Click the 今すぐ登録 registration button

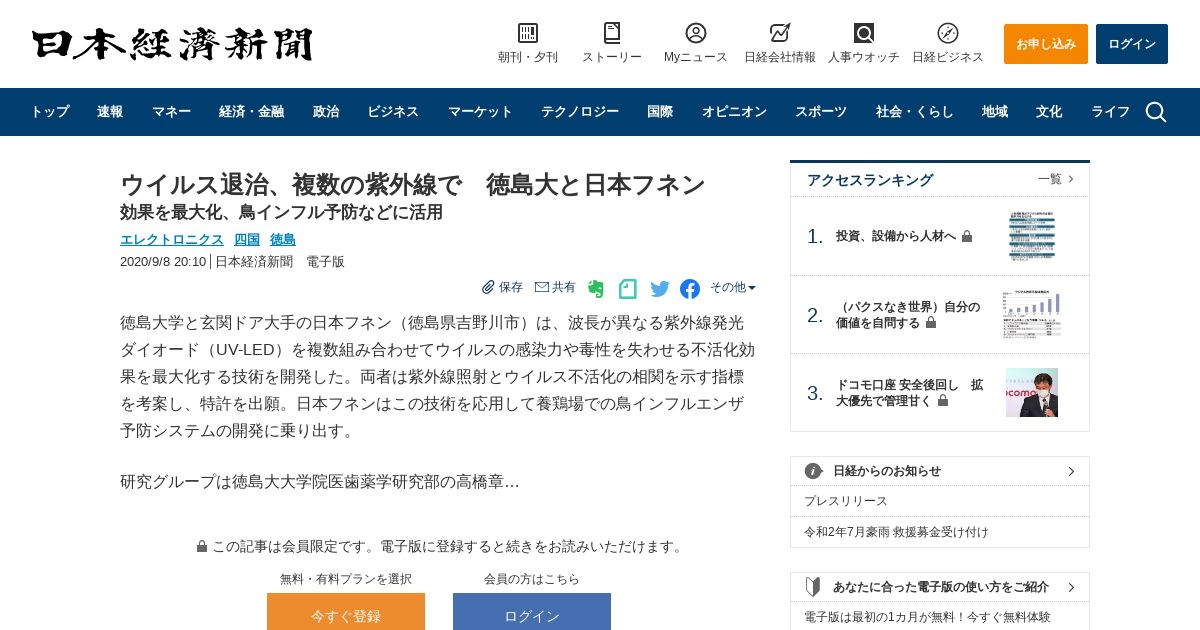coord(346,612)
